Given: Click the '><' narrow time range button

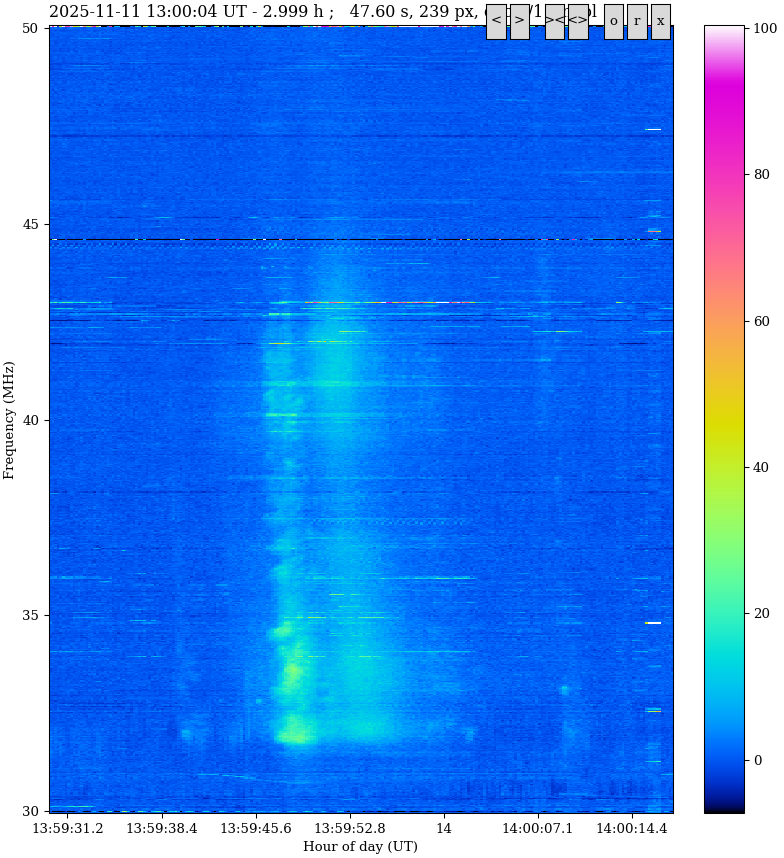Looking at the screenshot, I should coord(554,21).
